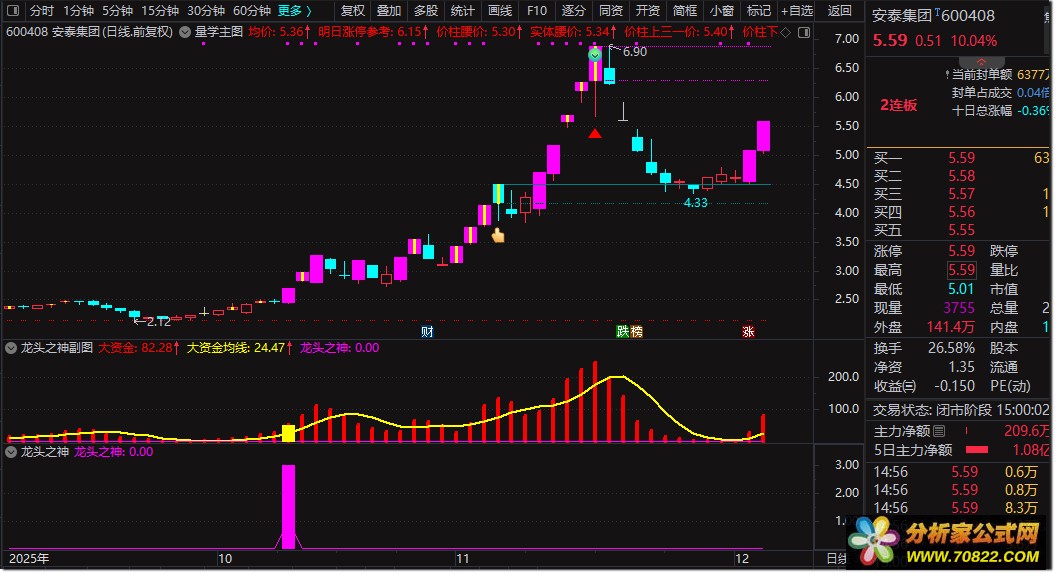
Task: Select the 30分钟 period
Action: point(206,11)
